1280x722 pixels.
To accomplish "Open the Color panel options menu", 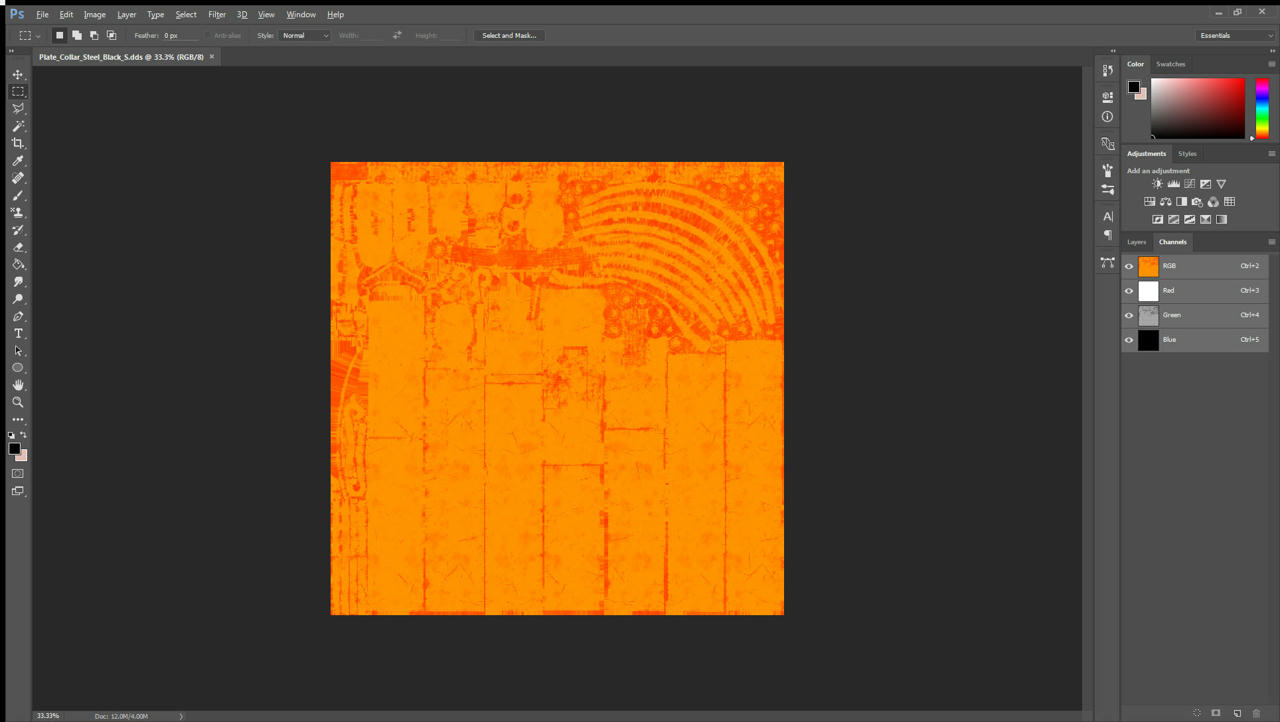I will coord(1271,64).
